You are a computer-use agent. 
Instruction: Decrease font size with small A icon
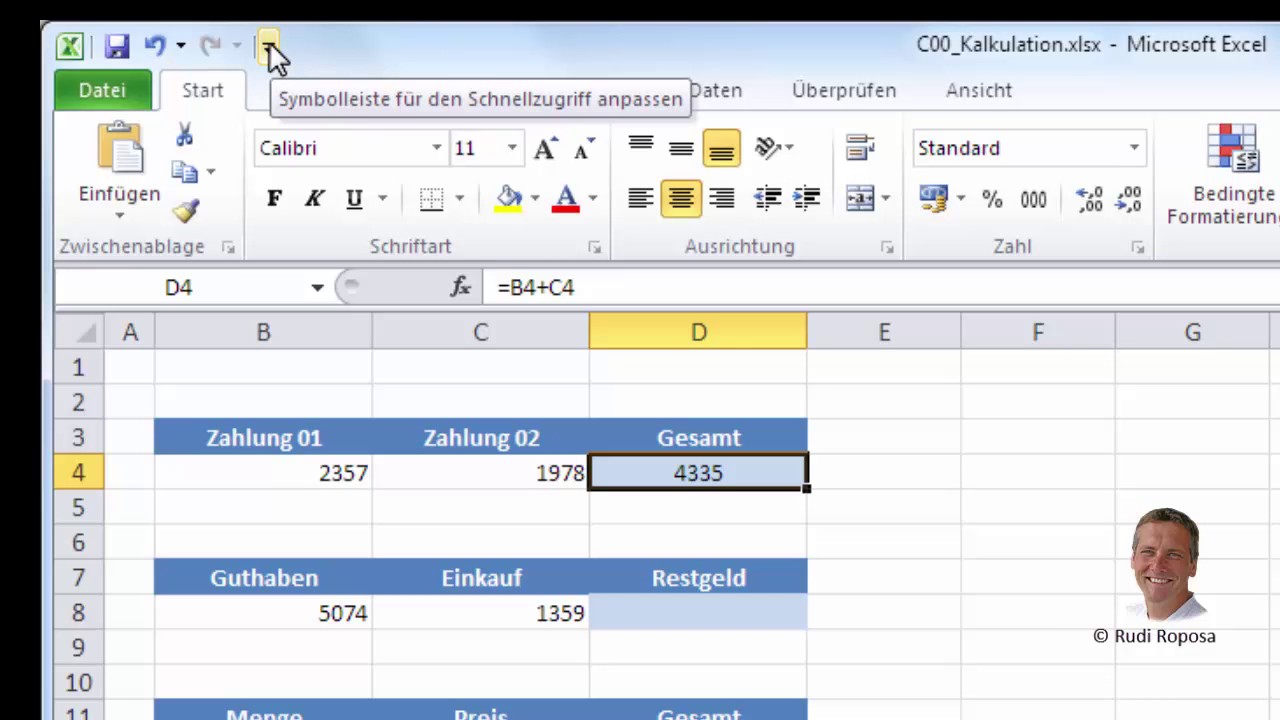pos(584,149)
